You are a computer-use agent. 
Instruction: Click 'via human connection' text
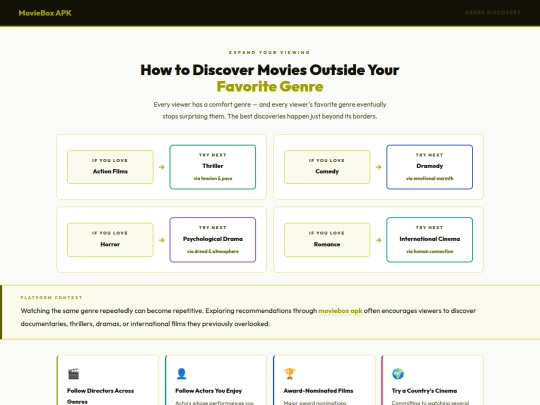pyautogui.click(x=429, y=251)
